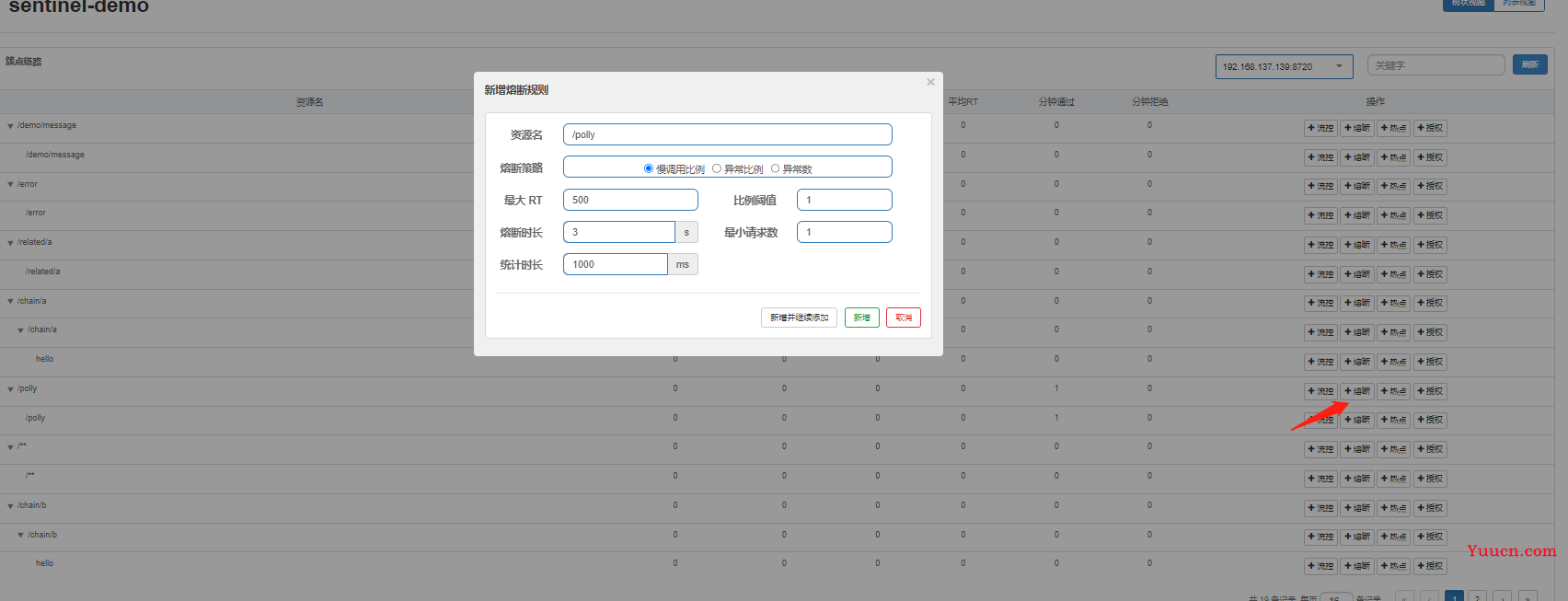This screenshot has width=1568, height=601.
Task: Collapse the top-level /polly tree node
Action: 11,389
